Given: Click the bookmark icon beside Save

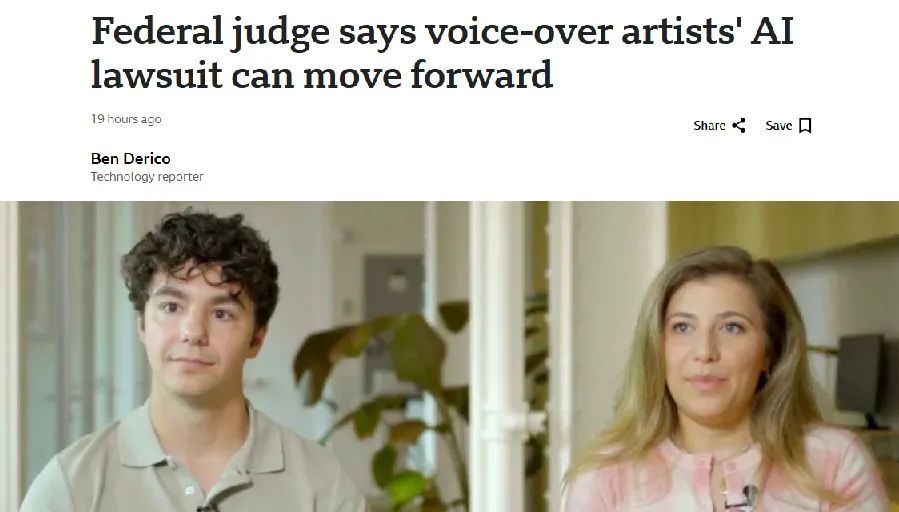Looking at the screenshot, I should pyautogui.click(x=805, y=126).
